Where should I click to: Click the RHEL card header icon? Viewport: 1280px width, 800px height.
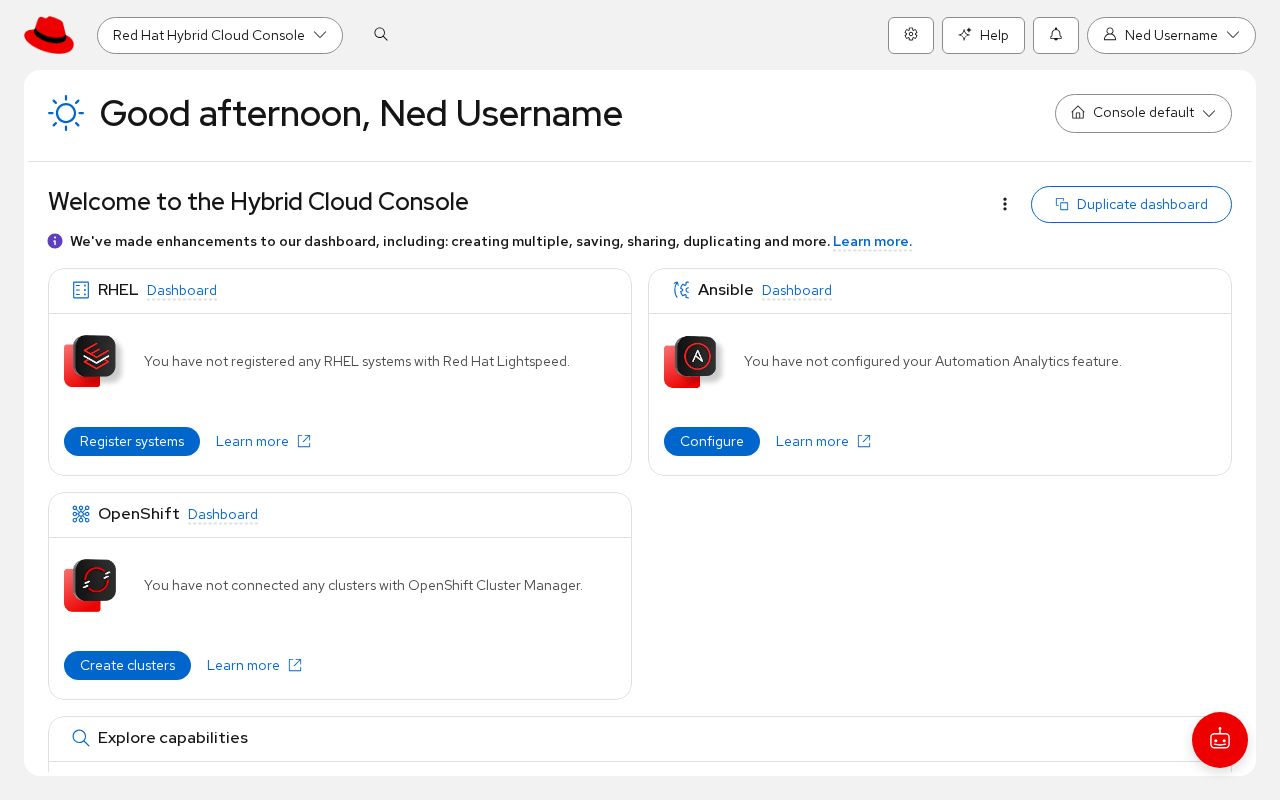[81, 290]
